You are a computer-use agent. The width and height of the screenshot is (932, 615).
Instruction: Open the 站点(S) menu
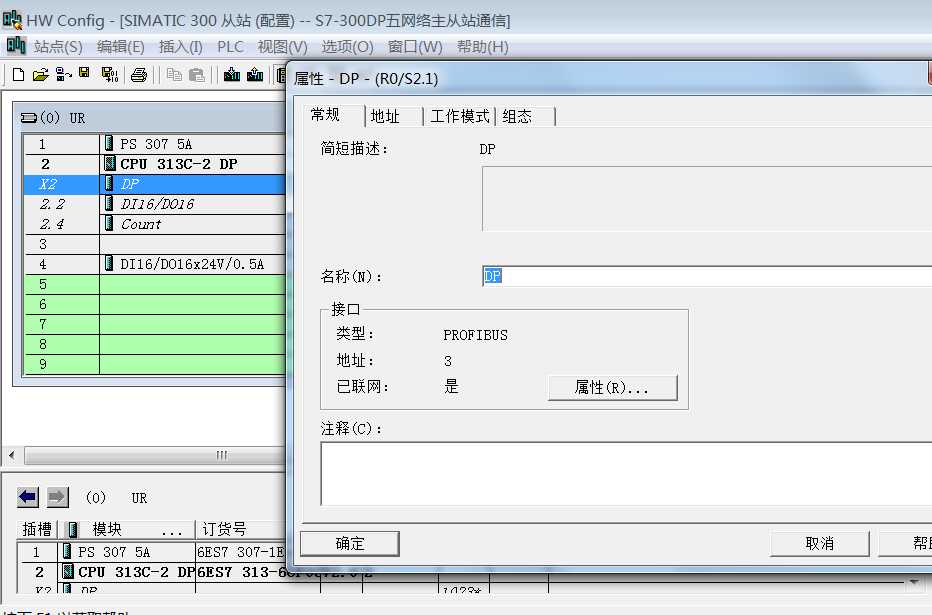[58, 47]
